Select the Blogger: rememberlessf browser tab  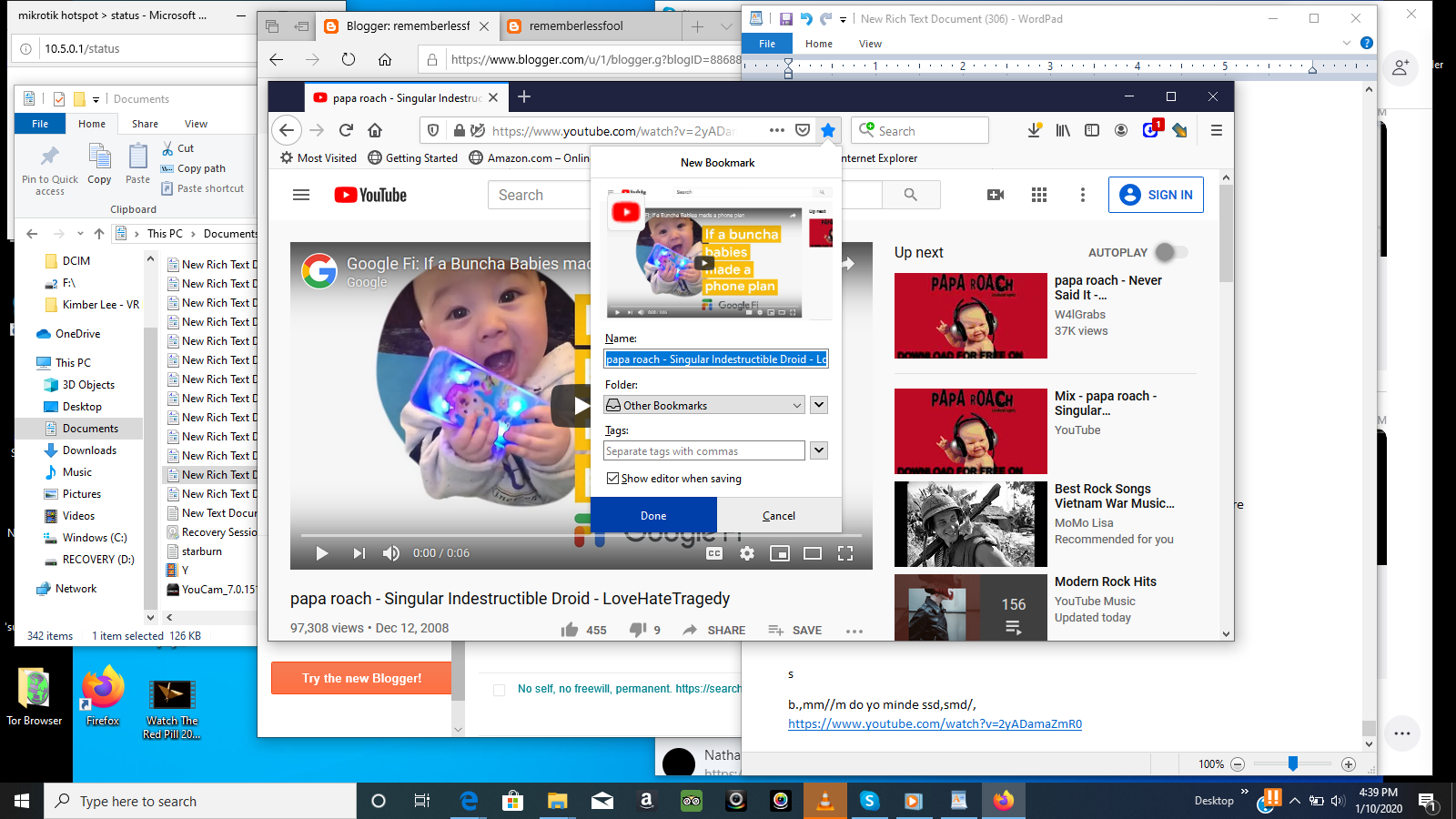click(x=408, y=26)
